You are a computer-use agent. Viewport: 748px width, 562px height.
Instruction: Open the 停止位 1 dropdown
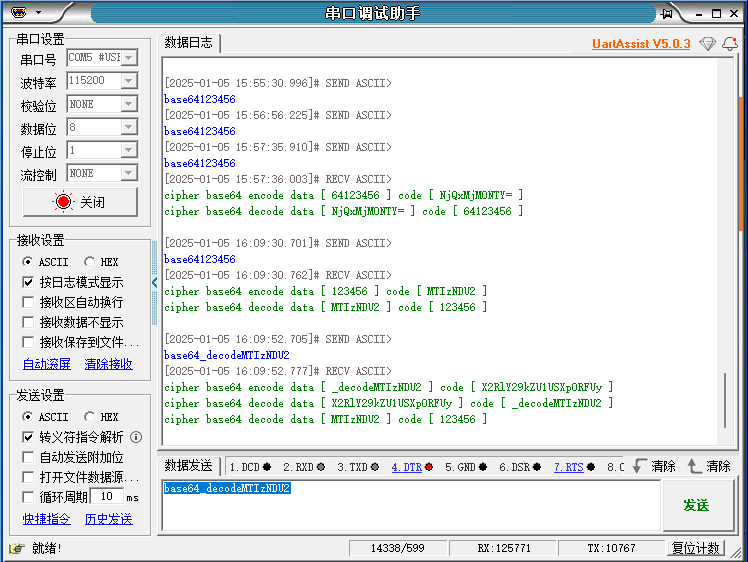point(128,150)
